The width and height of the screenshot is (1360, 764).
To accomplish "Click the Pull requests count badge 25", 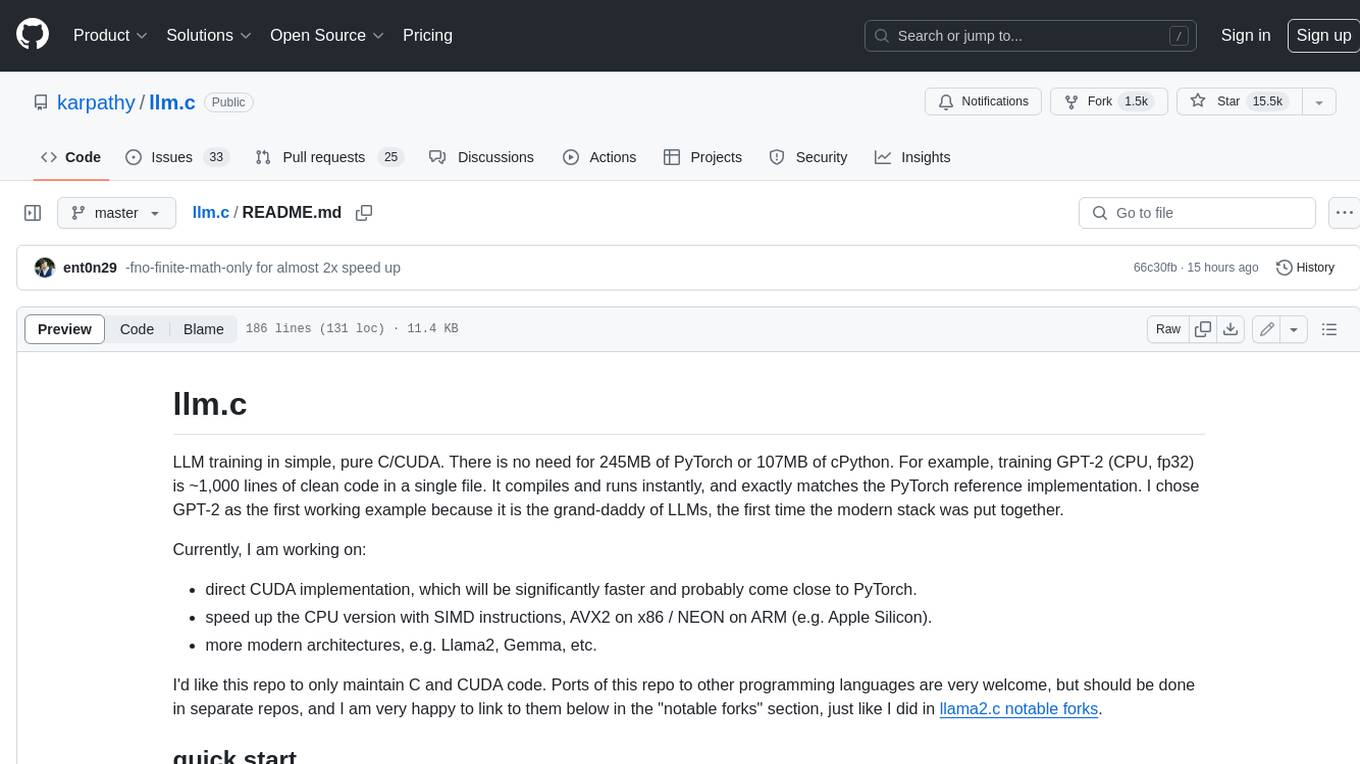I will click(391, 157).
